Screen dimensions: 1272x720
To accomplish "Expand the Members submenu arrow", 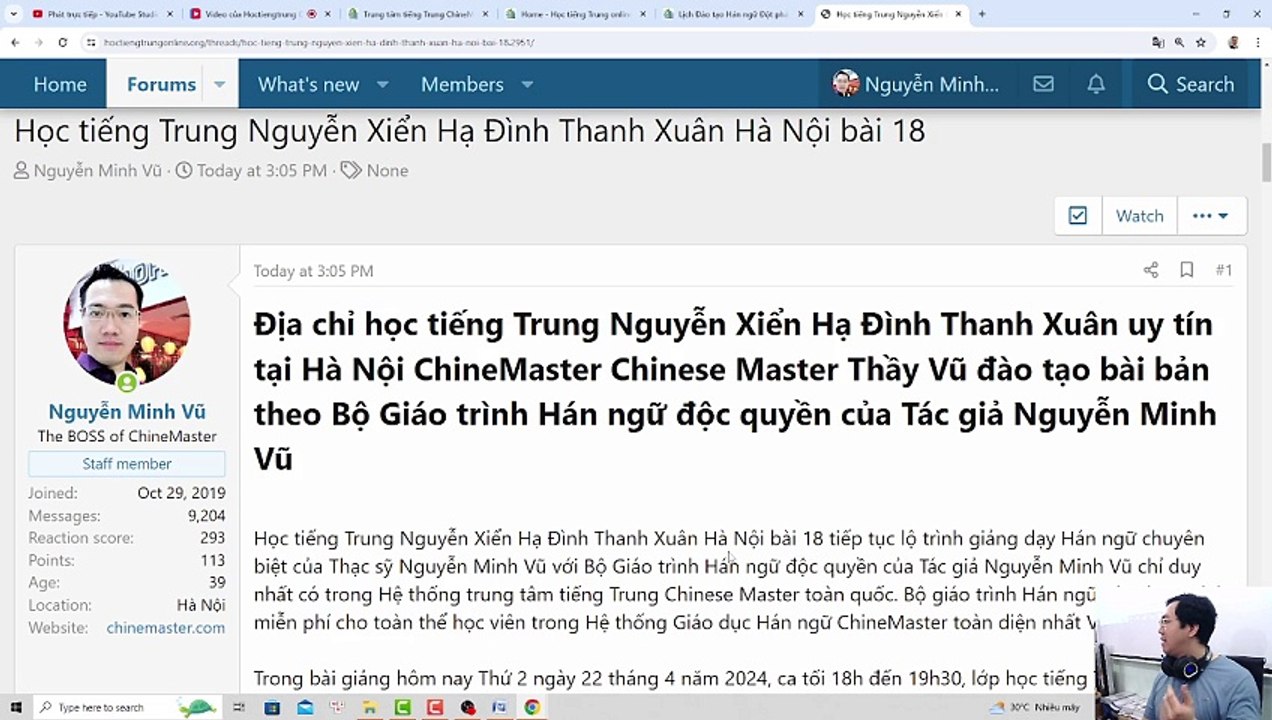I will pyautogui.click(x=527, y=84).
